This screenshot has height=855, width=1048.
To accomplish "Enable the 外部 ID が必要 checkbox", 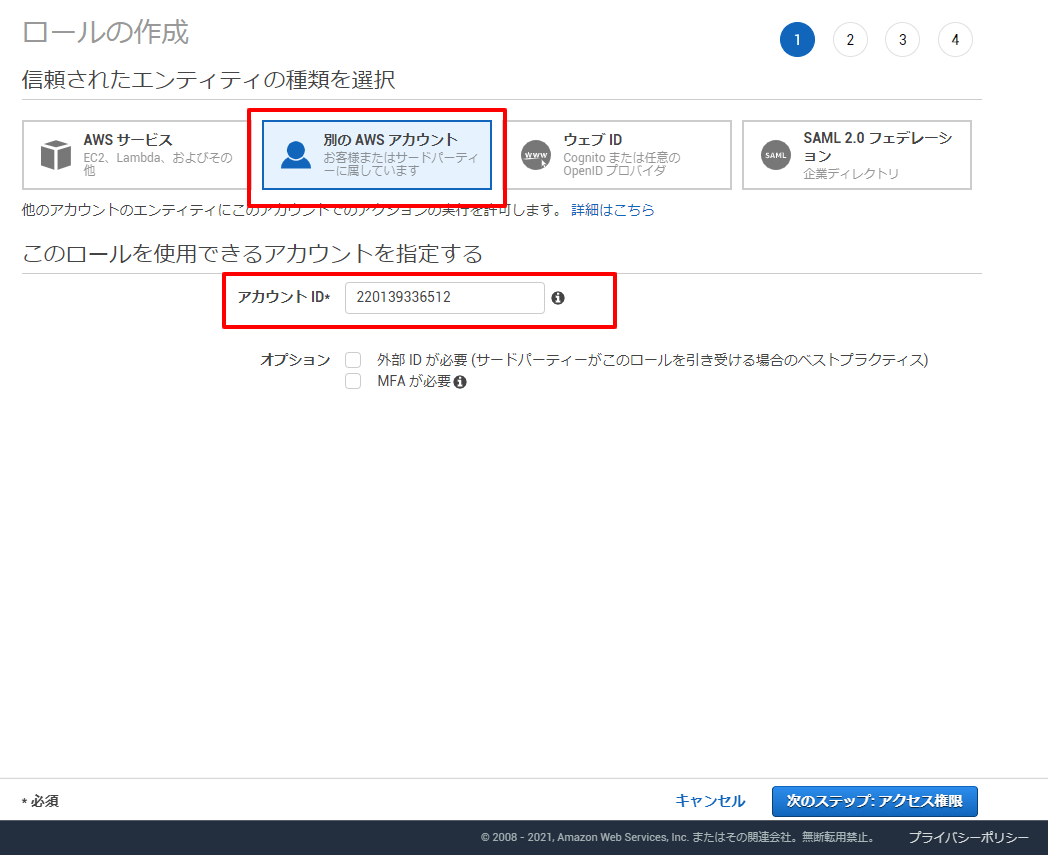I will [x=353, y=360].
